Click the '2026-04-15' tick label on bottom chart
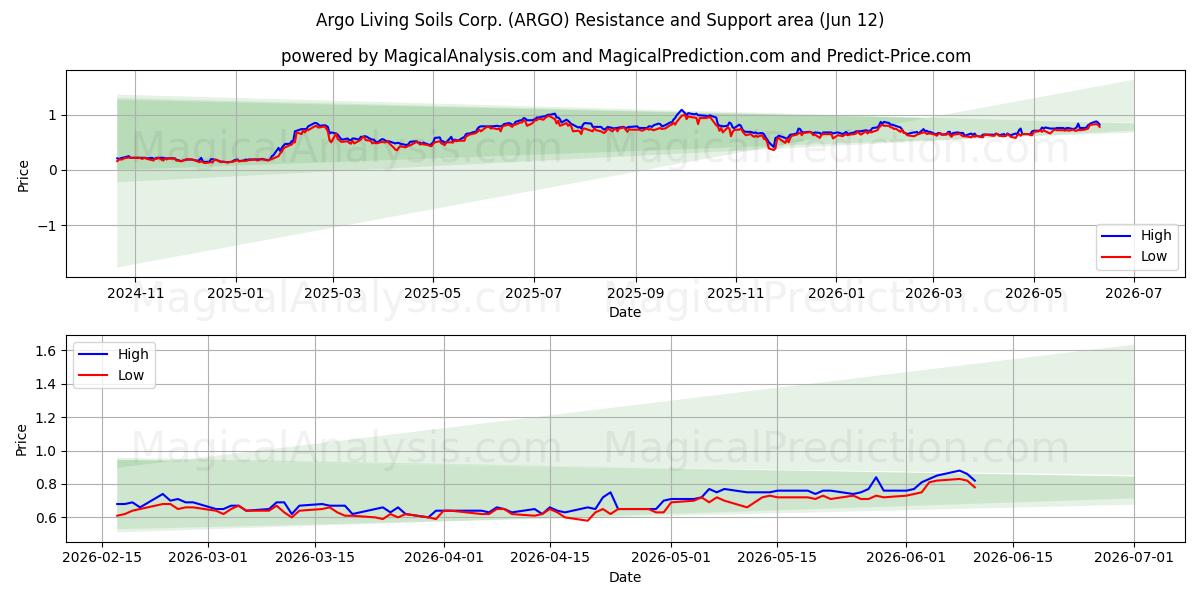This screenshot has height=600, width=1200. click(552, 559)
